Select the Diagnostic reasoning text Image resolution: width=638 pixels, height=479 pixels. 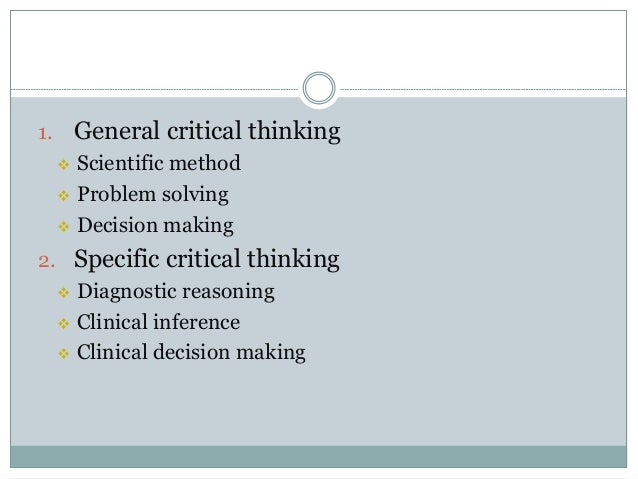pyautogui.click(x=176, y=293)
